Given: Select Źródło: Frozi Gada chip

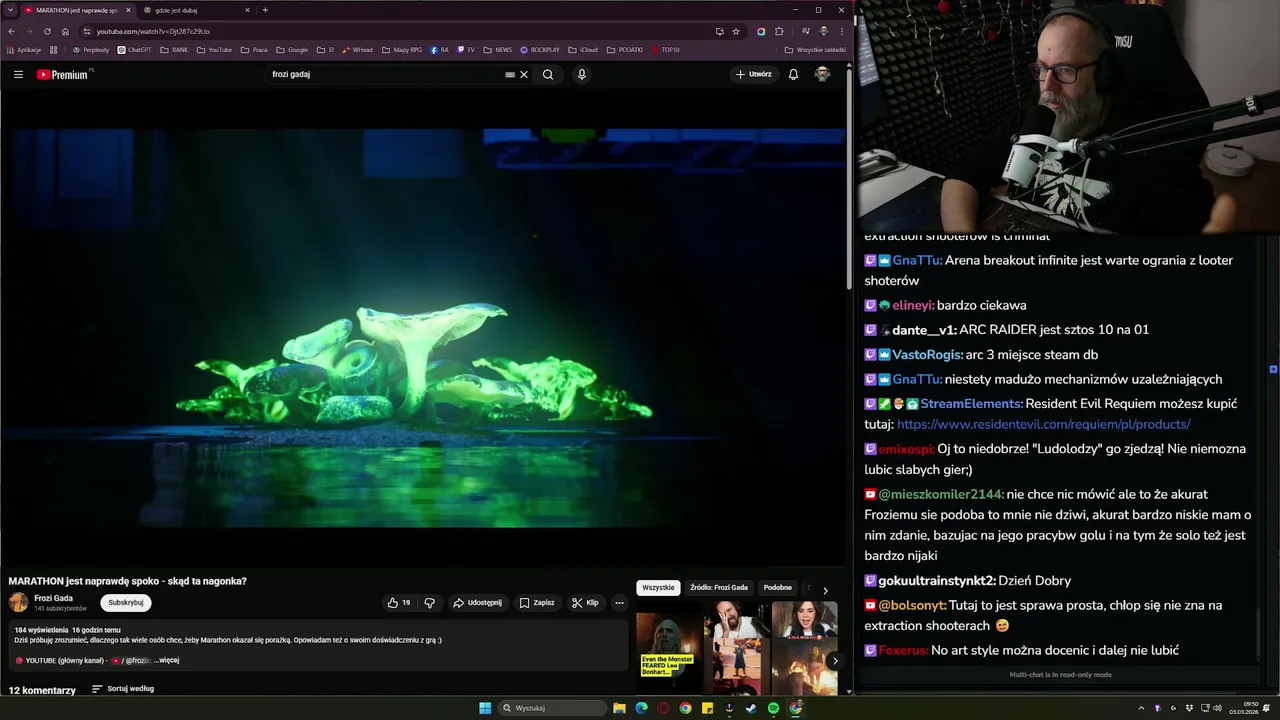Looking at the screenshot, I should 719,588.
